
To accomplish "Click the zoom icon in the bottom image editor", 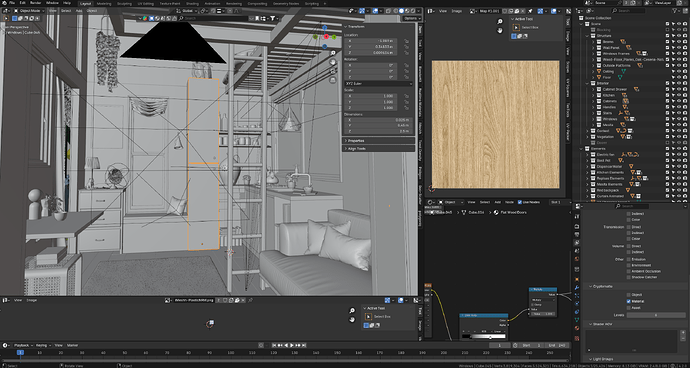I will point(352,311).
